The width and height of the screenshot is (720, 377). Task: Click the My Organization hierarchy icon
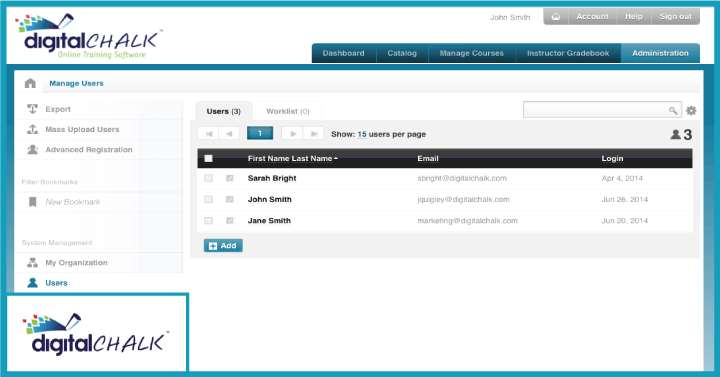[32, 262]
